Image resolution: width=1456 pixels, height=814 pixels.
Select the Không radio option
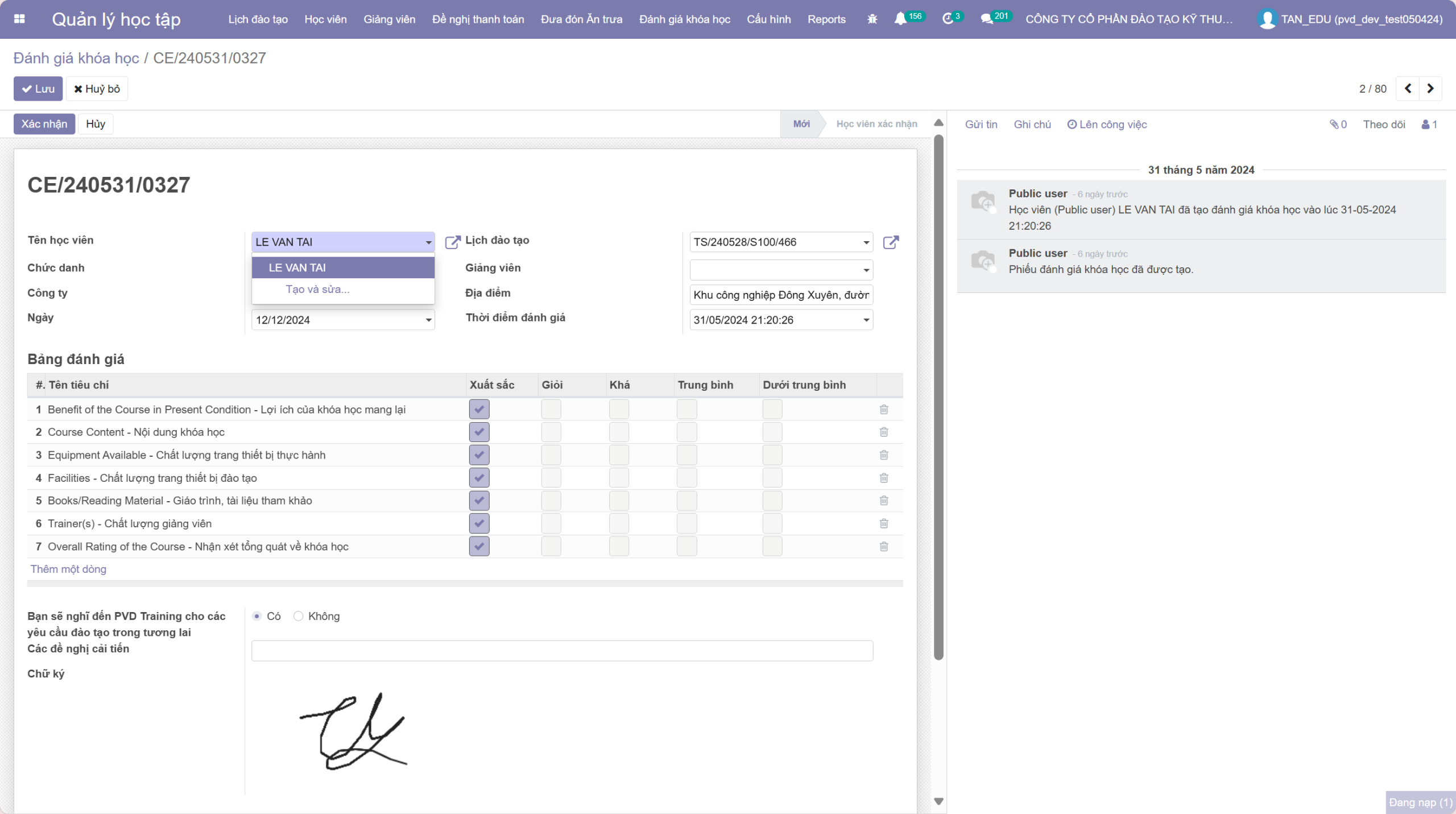pyautogui.click(x=298, y=616)
